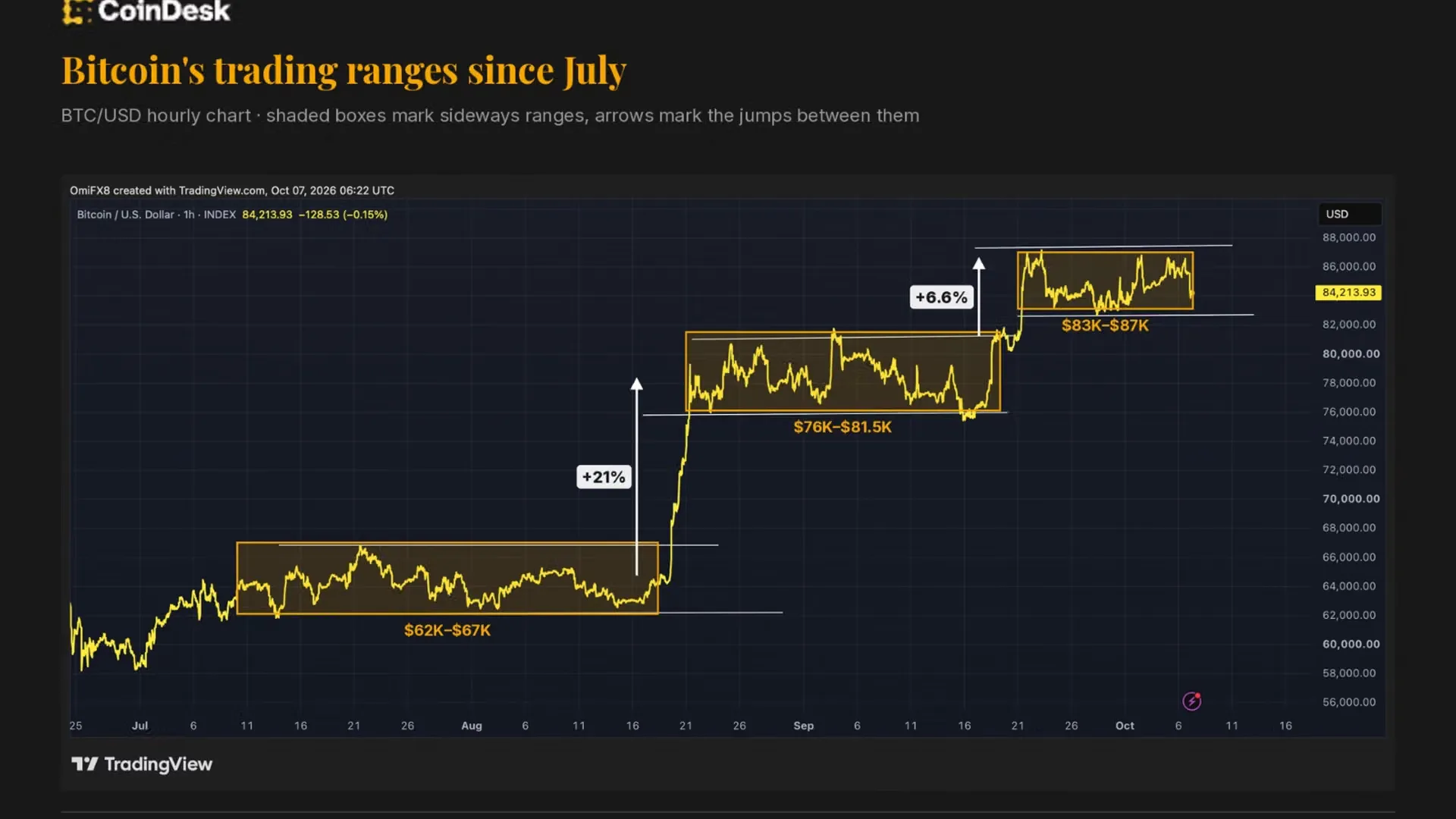1456x819 pixels.
Task: Click the +6.6% label box
Action: [x=941, y=297]
